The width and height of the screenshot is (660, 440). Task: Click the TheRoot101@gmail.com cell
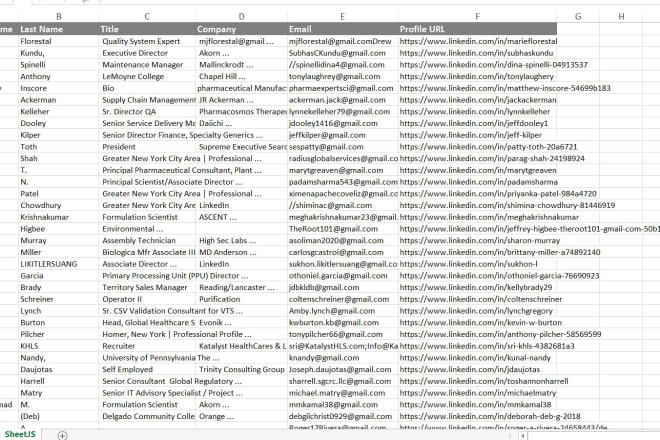pos(343,229)
